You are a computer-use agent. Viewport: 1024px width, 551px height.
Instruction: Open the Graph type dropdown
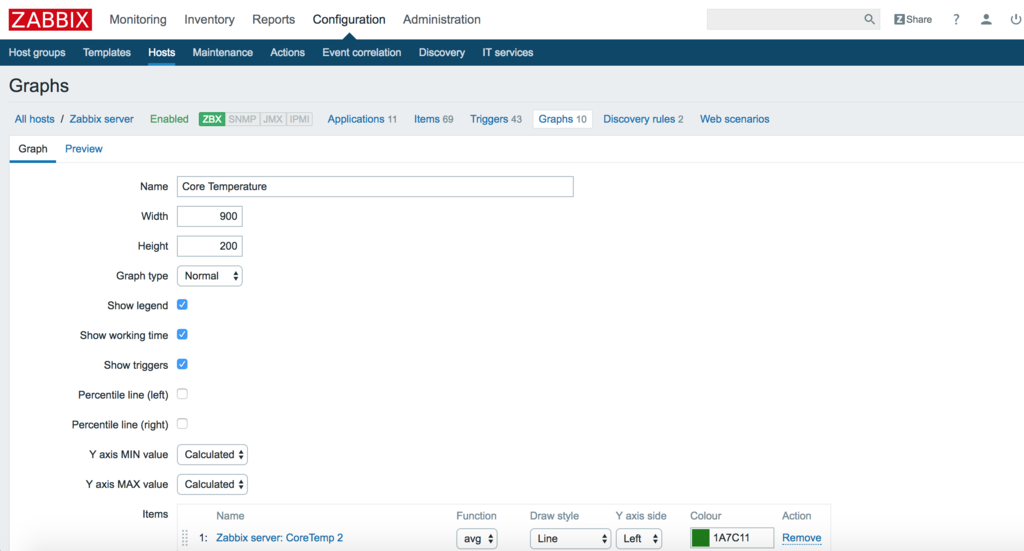tap(210, 276)
